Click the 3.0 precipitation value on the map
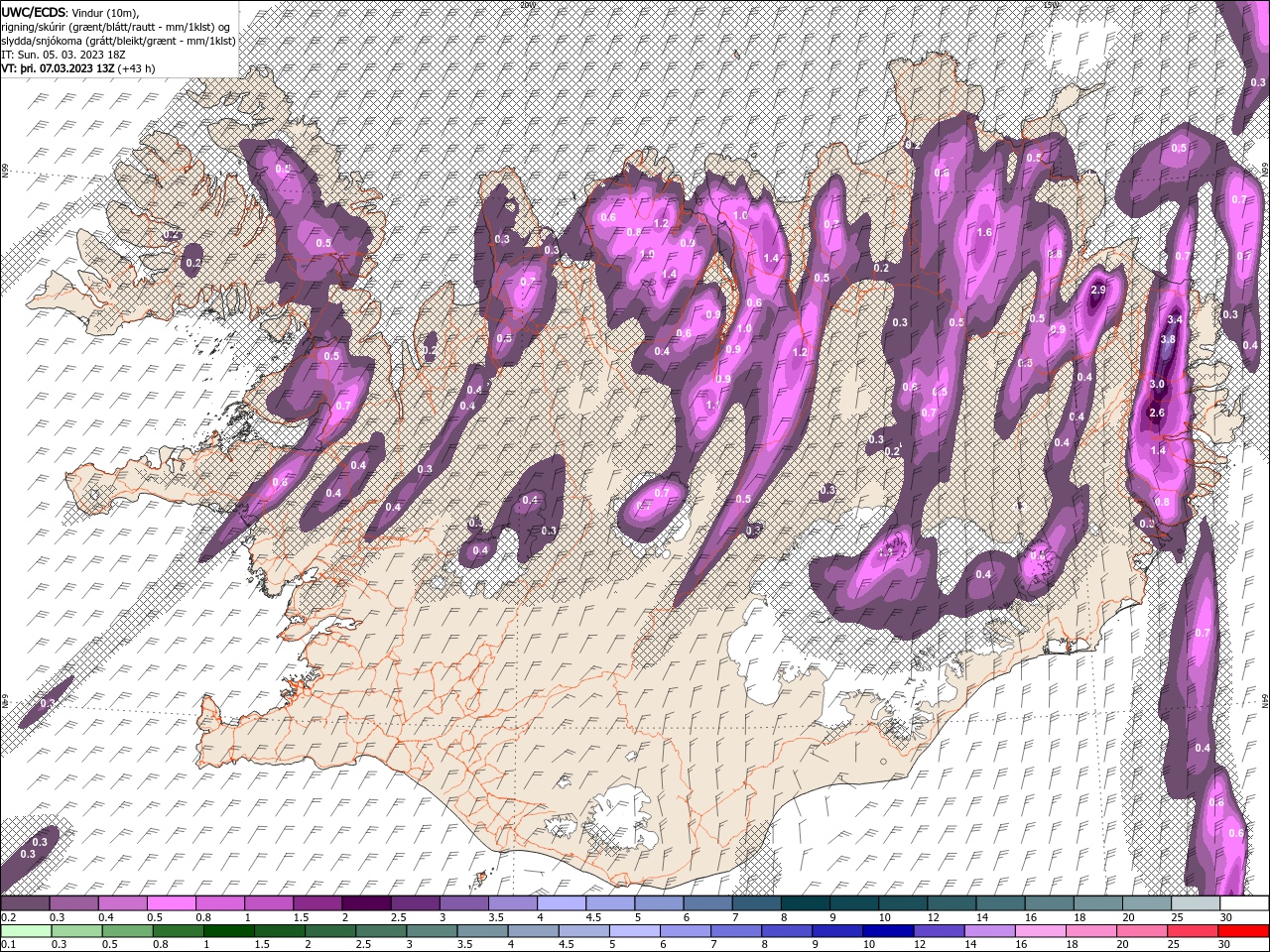 click(x=1157, y=384)
